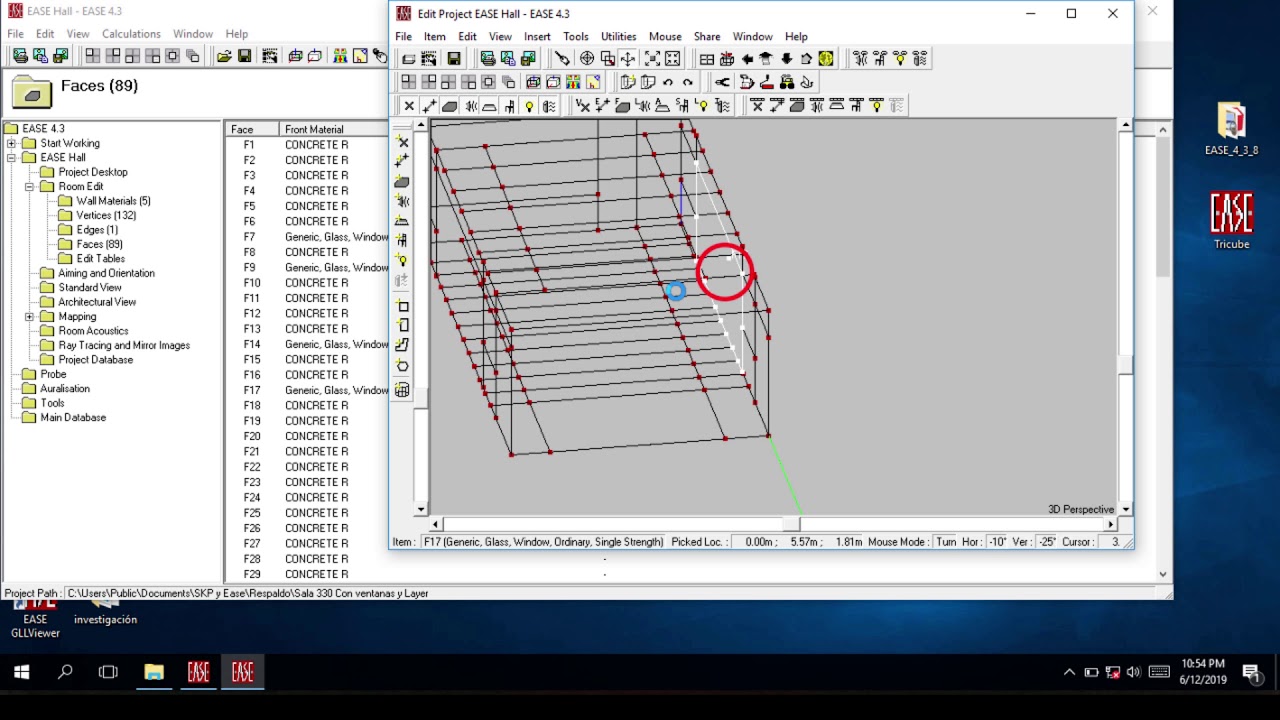Toggle loudspeakers visibility button in third toolbar row
The width and height of the screenshot is (1280, 720).
[469, 106]
